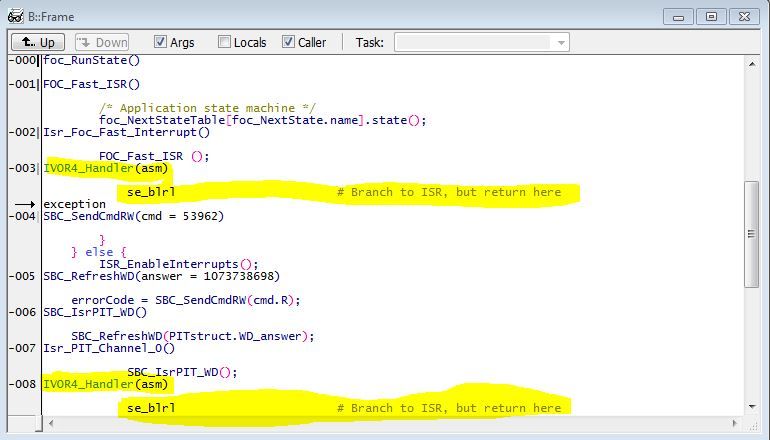Click the 'SBC_IsrPIT_WD();' caller line
770x440 pixels.
coord(182,372)
